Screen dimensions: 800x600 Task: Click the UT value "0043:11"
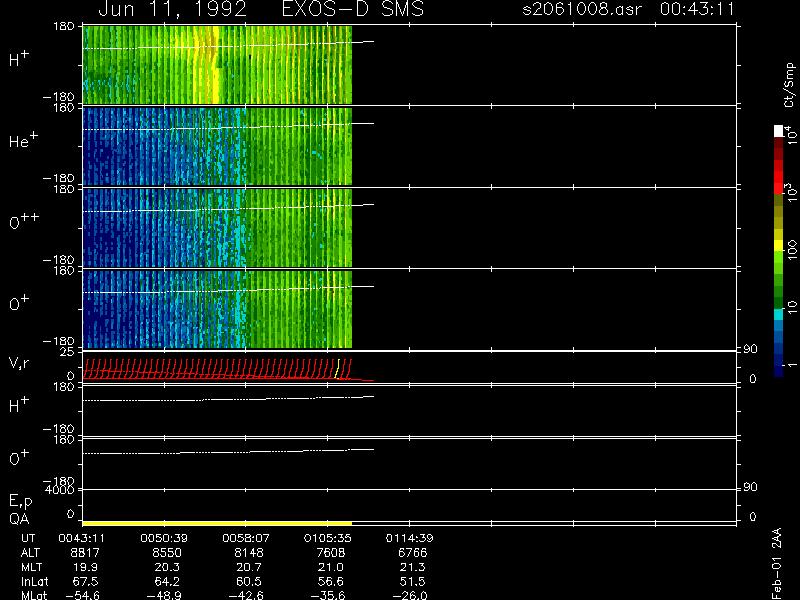coord(82,538)
